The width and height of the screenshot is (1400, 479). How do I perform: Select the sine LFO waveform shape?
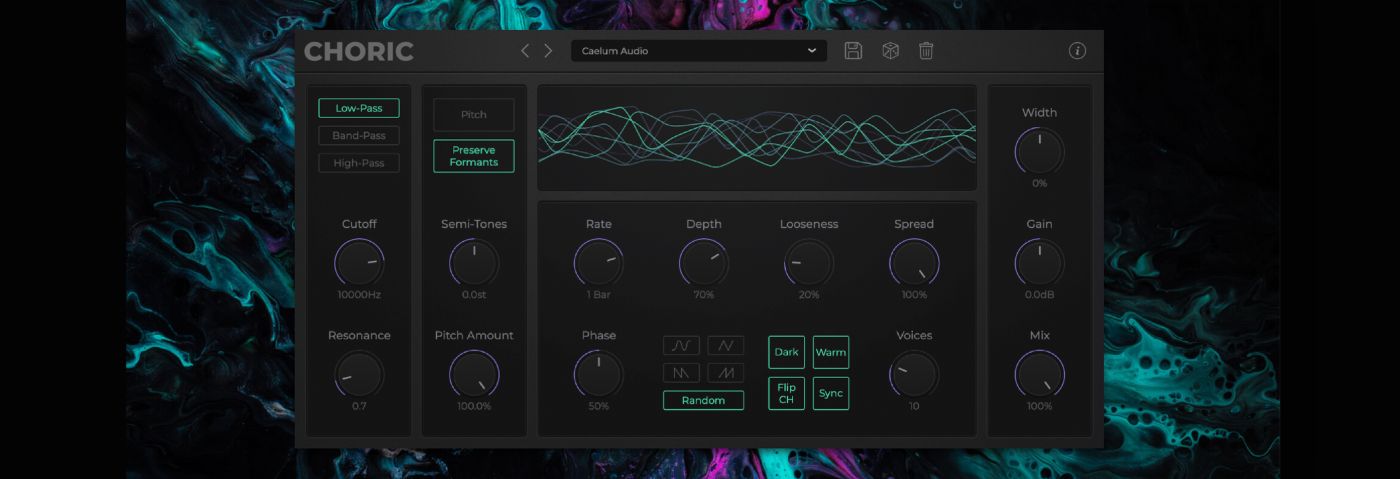pyautogui.click(x=681, y=346)
